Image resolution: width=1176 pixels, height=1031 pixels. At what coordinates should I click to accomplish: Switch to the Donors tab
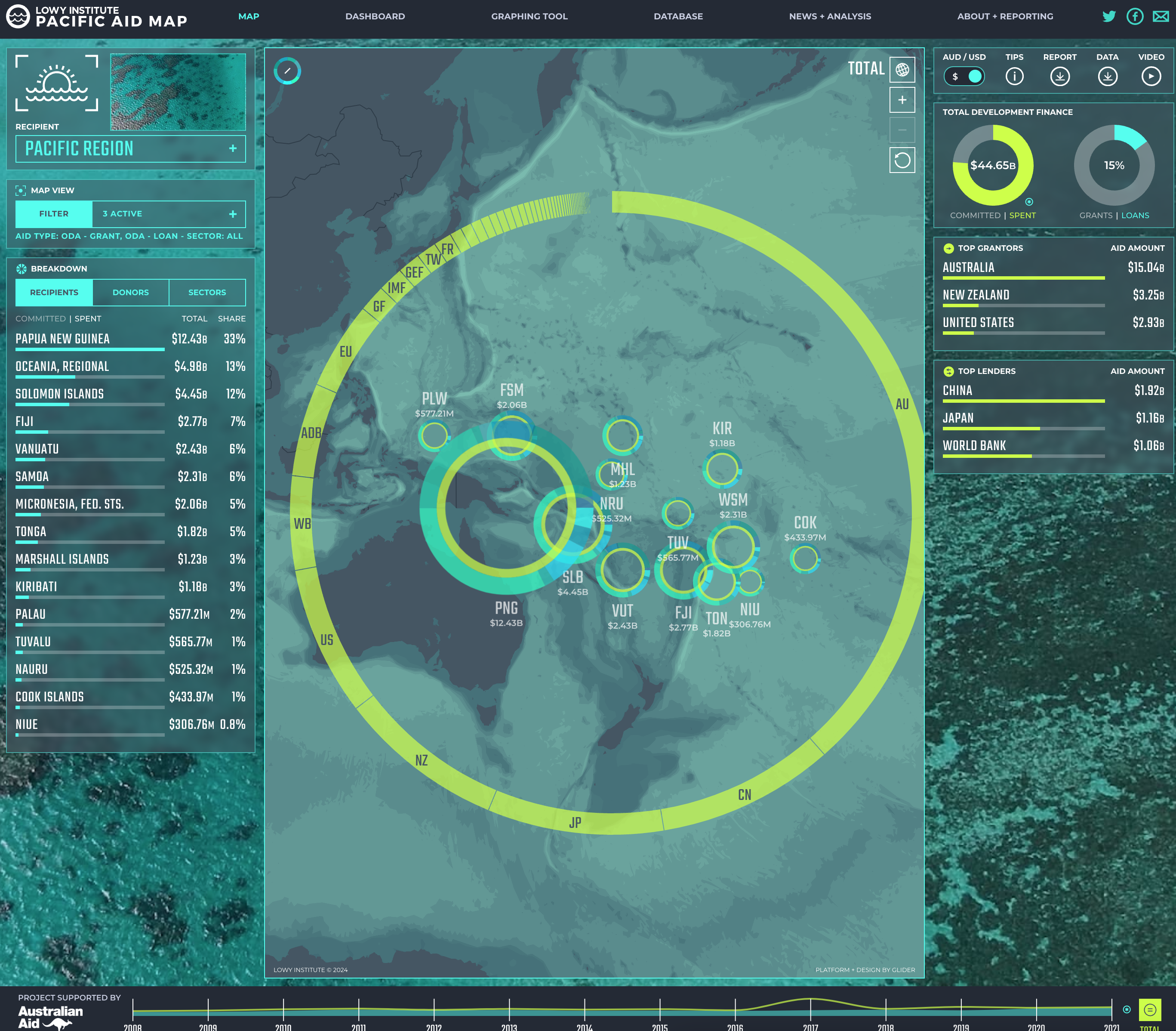(130, 292)
